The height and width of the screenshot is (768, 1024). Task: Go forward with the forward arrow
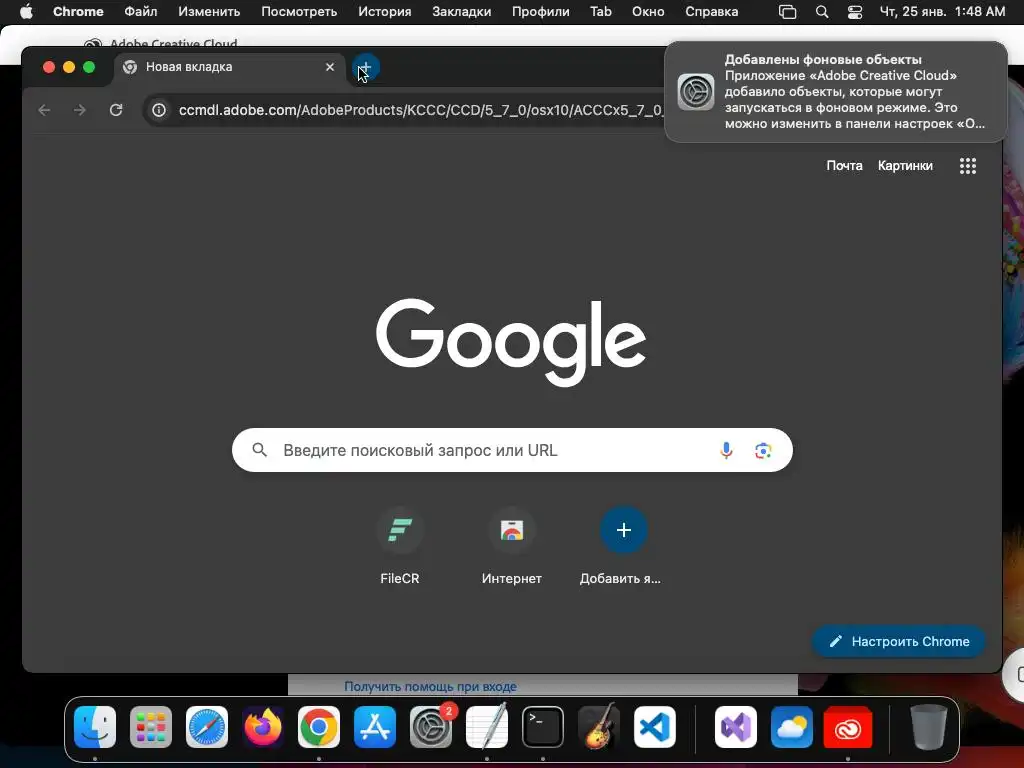coord(80,110)
